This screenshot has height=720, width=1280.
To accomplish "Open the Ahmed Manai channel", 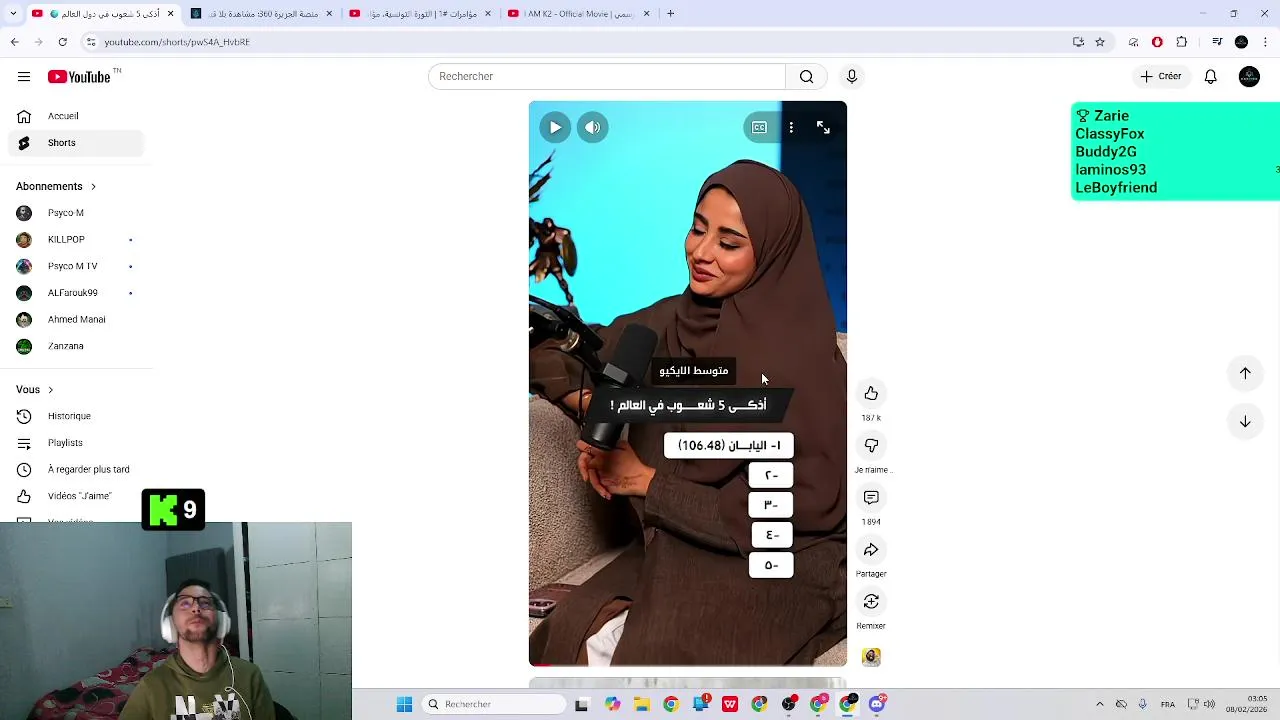I will tap(76, 319).
